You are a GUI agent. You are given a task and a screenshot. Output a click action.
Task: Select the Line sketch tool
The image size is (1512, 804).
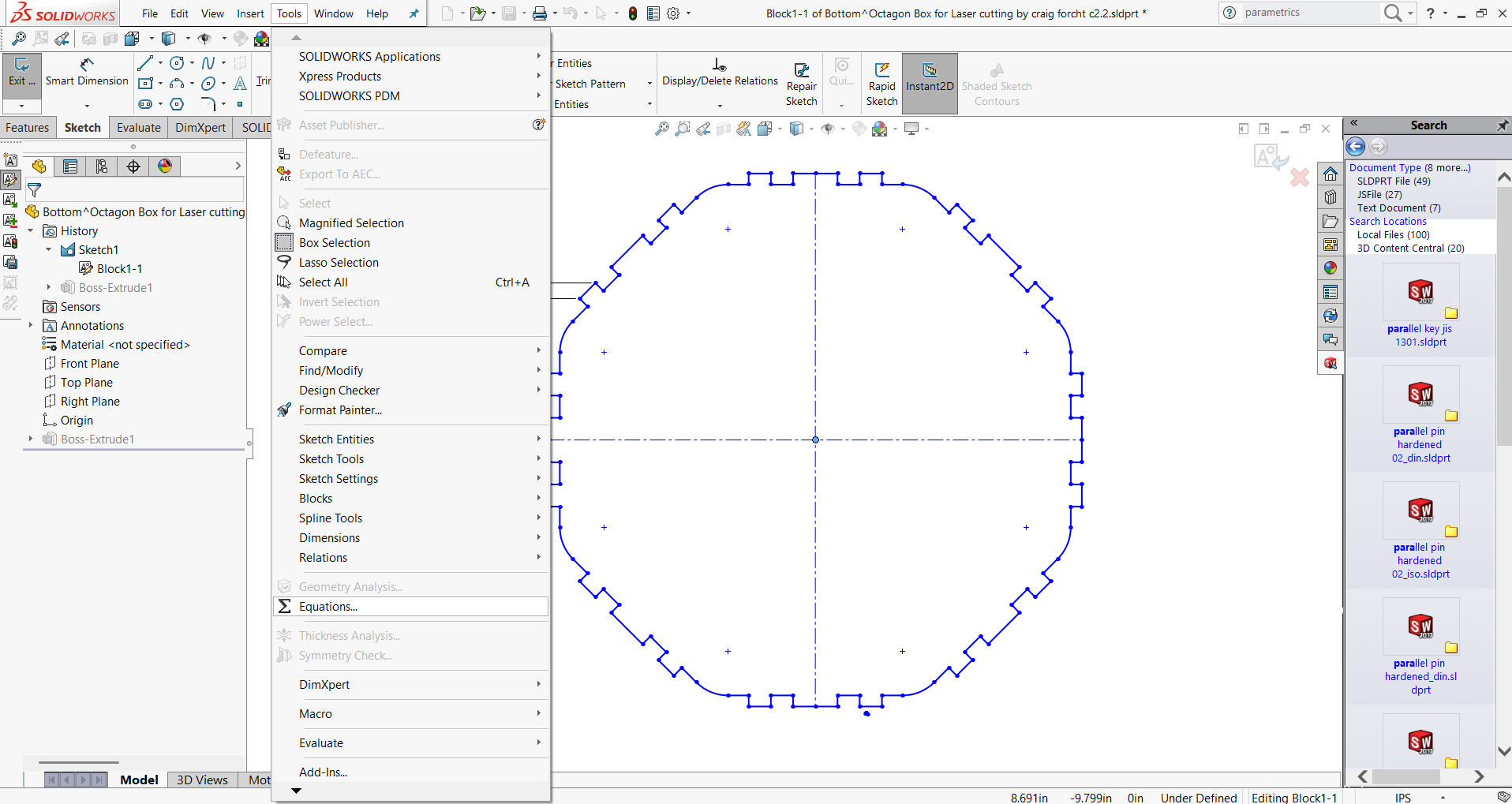point(145,63)
